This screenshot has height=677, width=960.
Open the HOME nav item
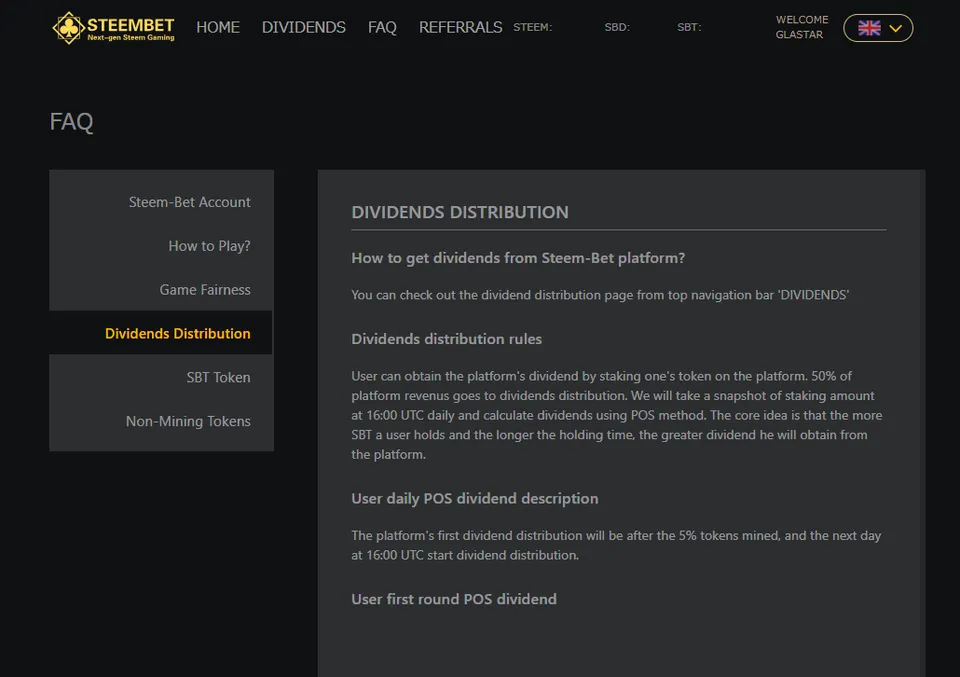coord(218,28)
